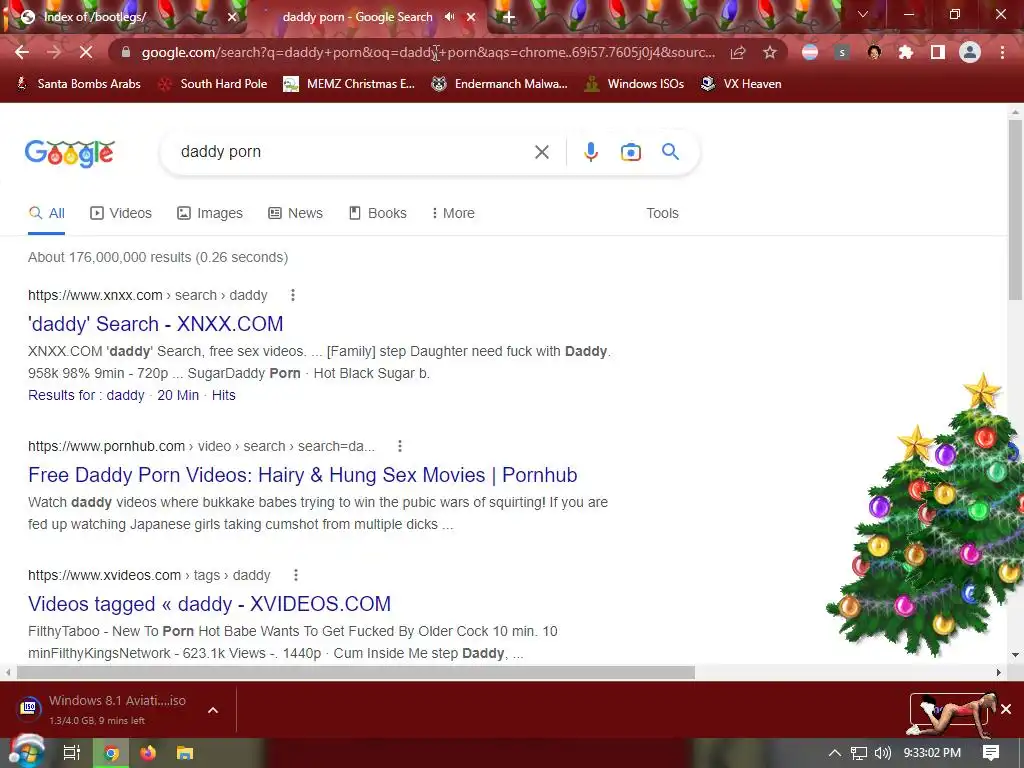This screenshot has width=1024, height=768.
Task: Click inside the Google search box
Action: click(353, 152)
